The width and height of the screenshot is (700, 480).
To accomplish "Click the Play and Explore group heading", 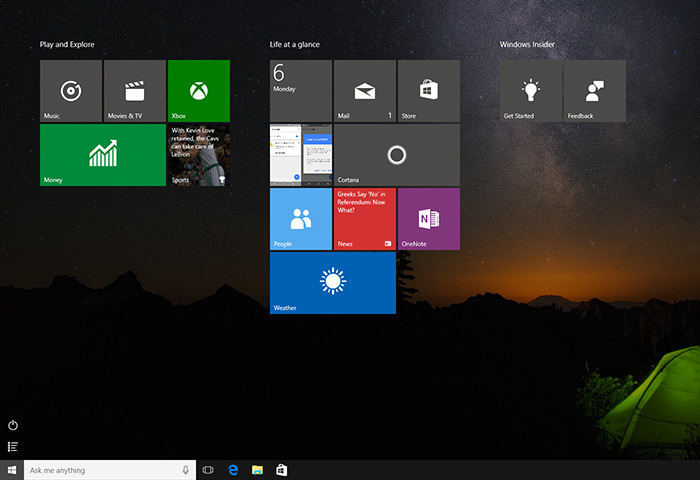I will 67,44.
